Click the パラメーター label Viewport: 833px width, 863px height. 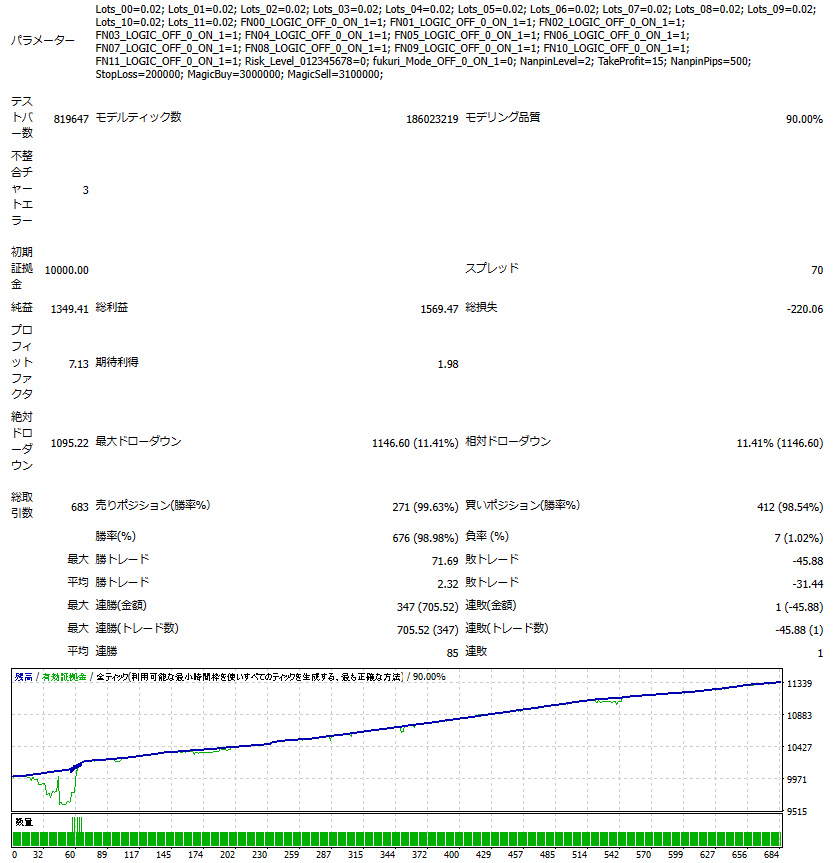click(42, 41)
